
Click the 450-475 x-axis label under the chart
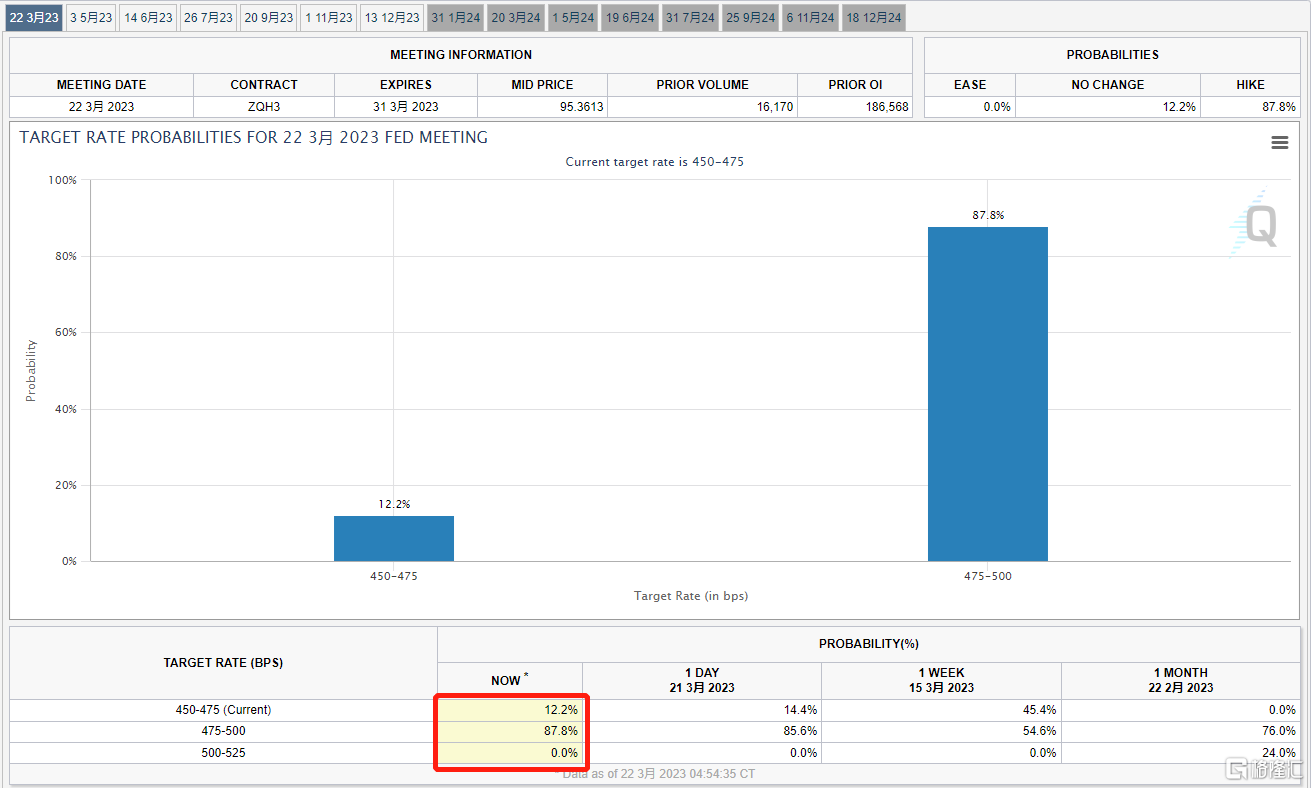(394, 576)
